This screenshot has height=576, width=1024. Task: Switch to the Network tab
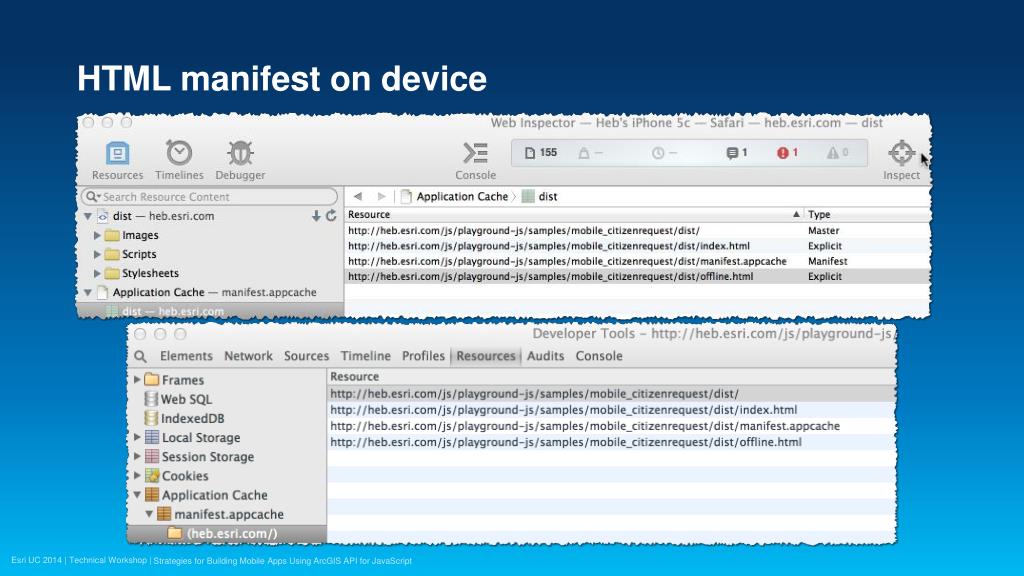coord(248,356)
